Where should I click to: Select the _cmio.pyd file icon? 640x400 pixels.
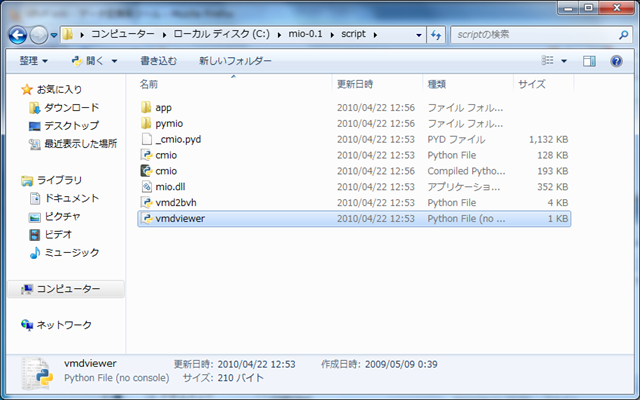point(146,139)
